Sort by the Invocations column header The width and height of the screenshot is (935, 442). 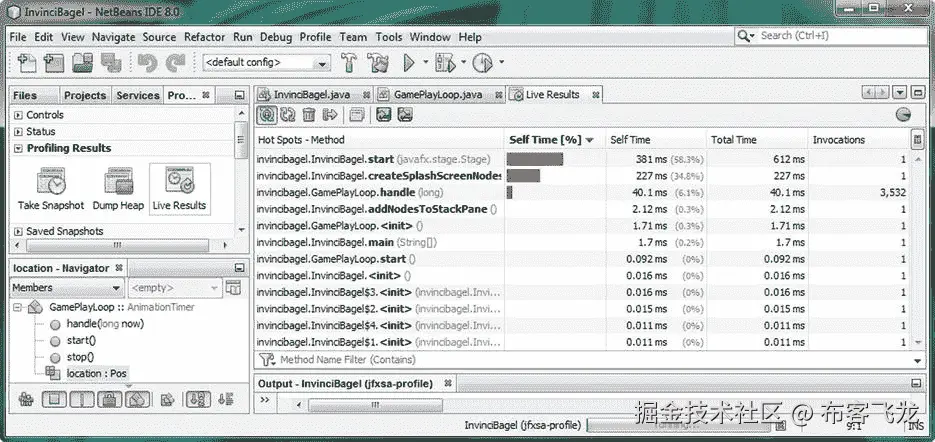(x=859, y=140)
